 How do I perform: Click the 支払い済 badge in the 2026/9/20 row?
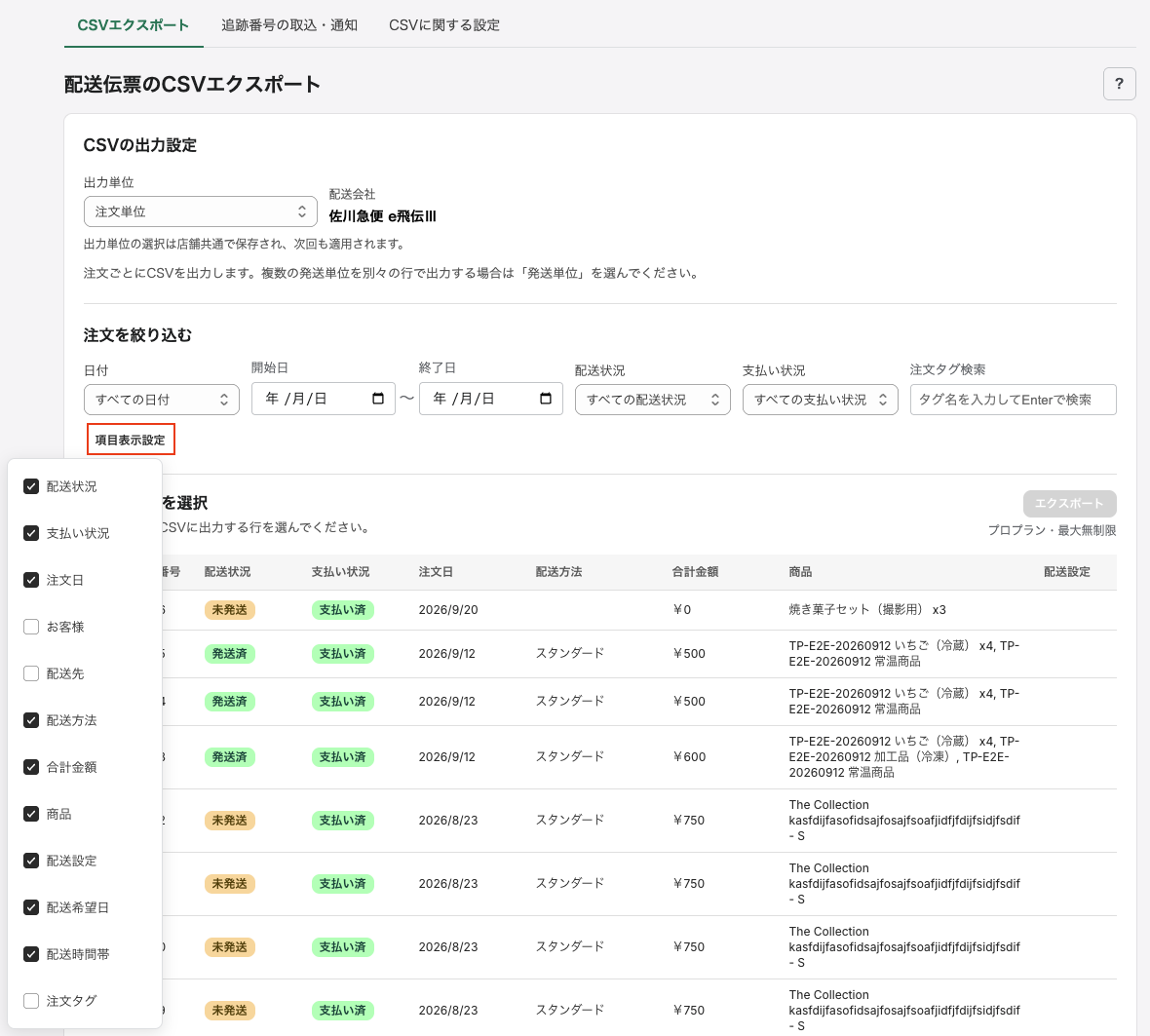click(342, 610)
